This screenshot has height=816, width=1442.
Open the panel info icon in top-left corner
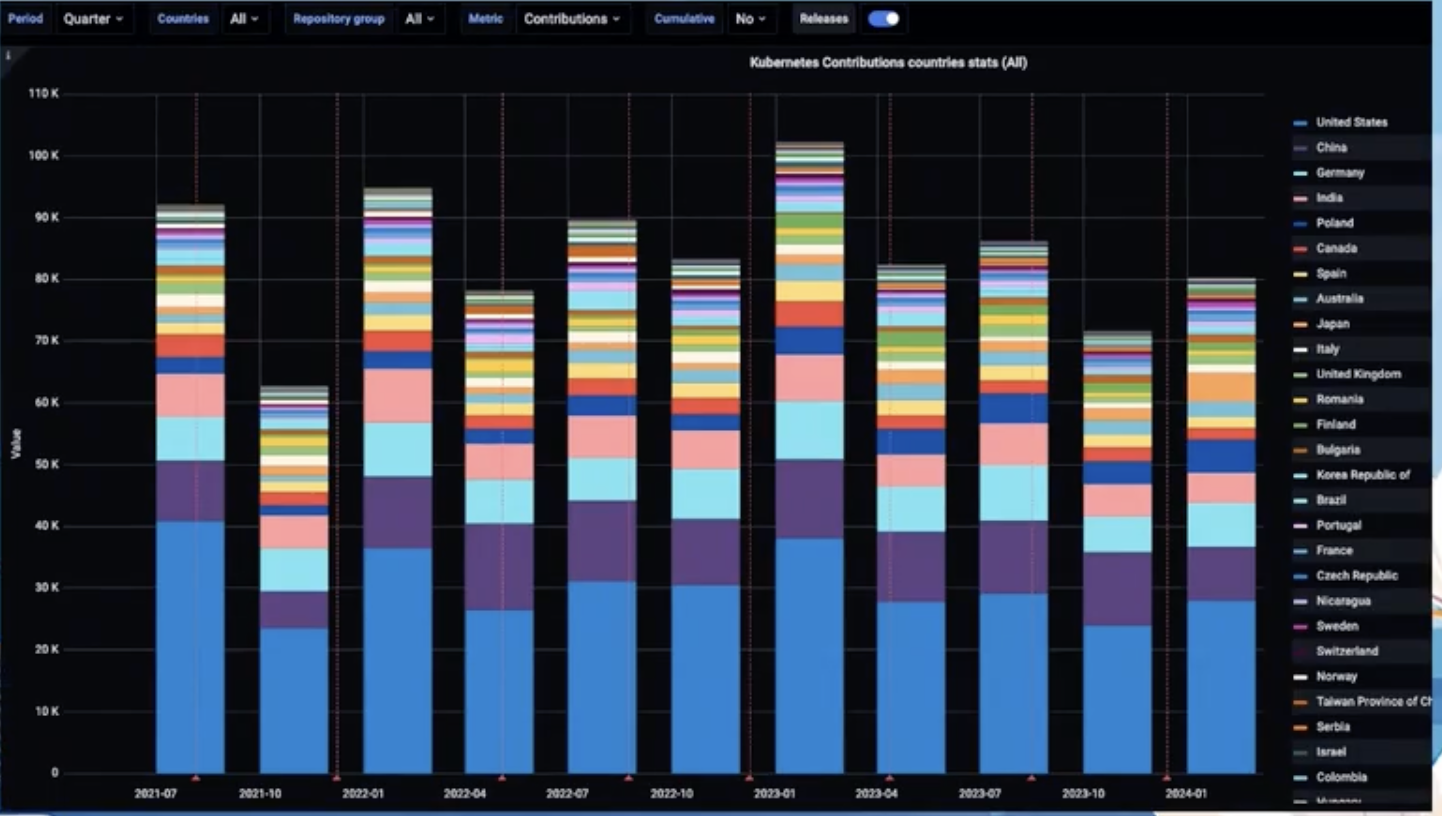point(8,55)
